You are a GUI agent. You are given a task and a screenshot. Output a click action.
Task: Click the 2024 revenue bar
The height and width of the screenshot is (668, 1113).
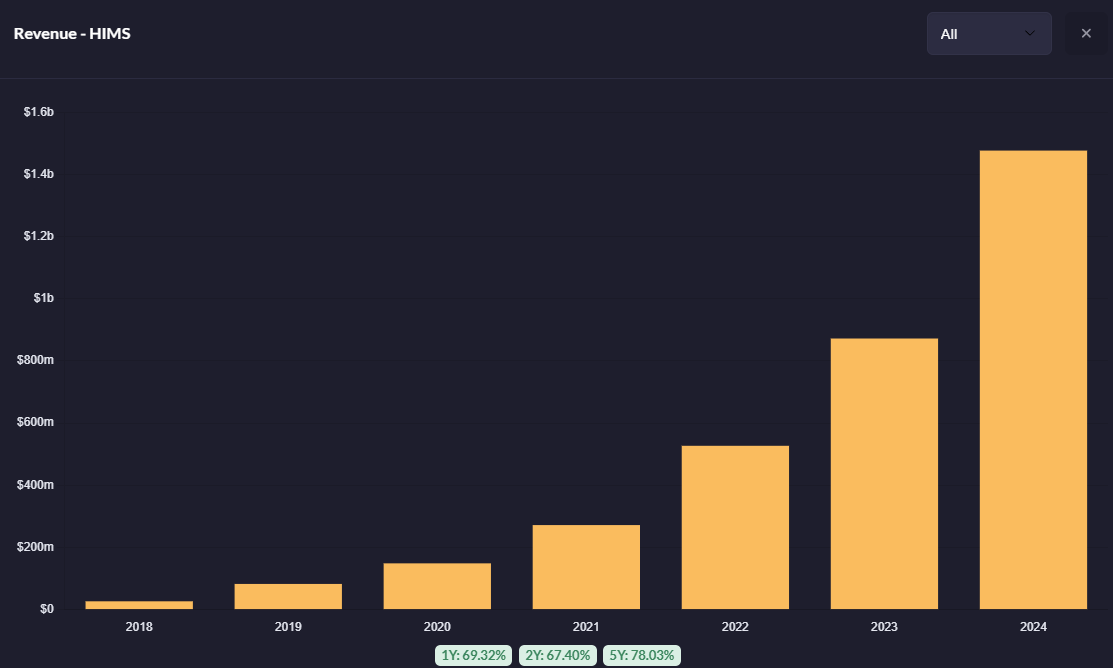[1034, 380]
